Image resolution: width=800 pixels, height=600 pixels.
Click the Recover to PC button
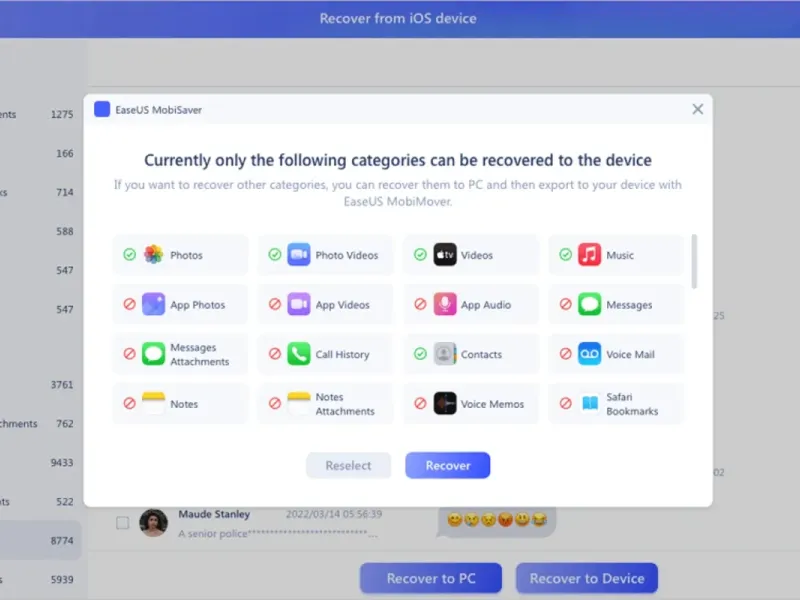[x=431, y=578]
